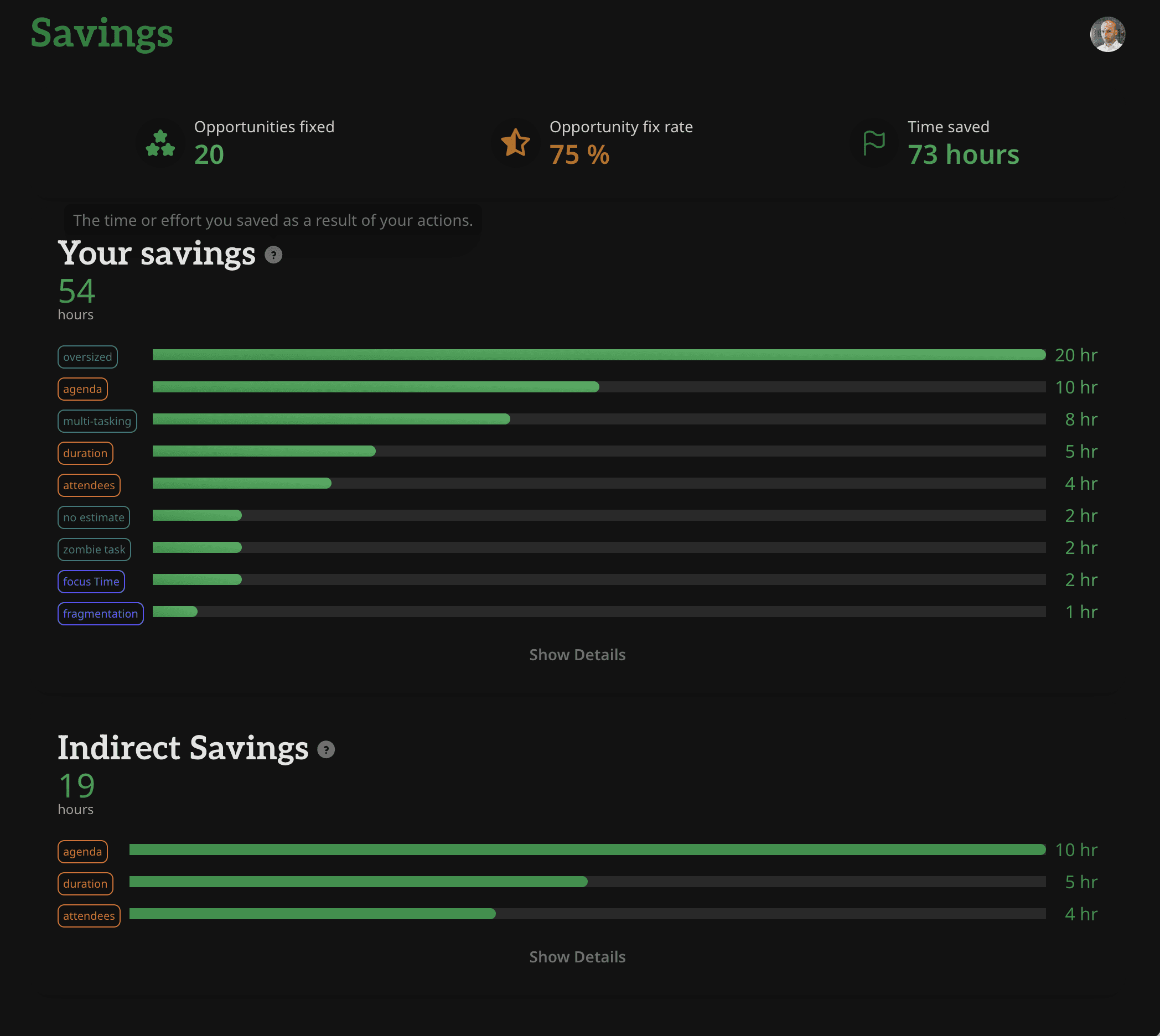
Task: Open the help icon beside Your savings
Action: click(273, 256)
